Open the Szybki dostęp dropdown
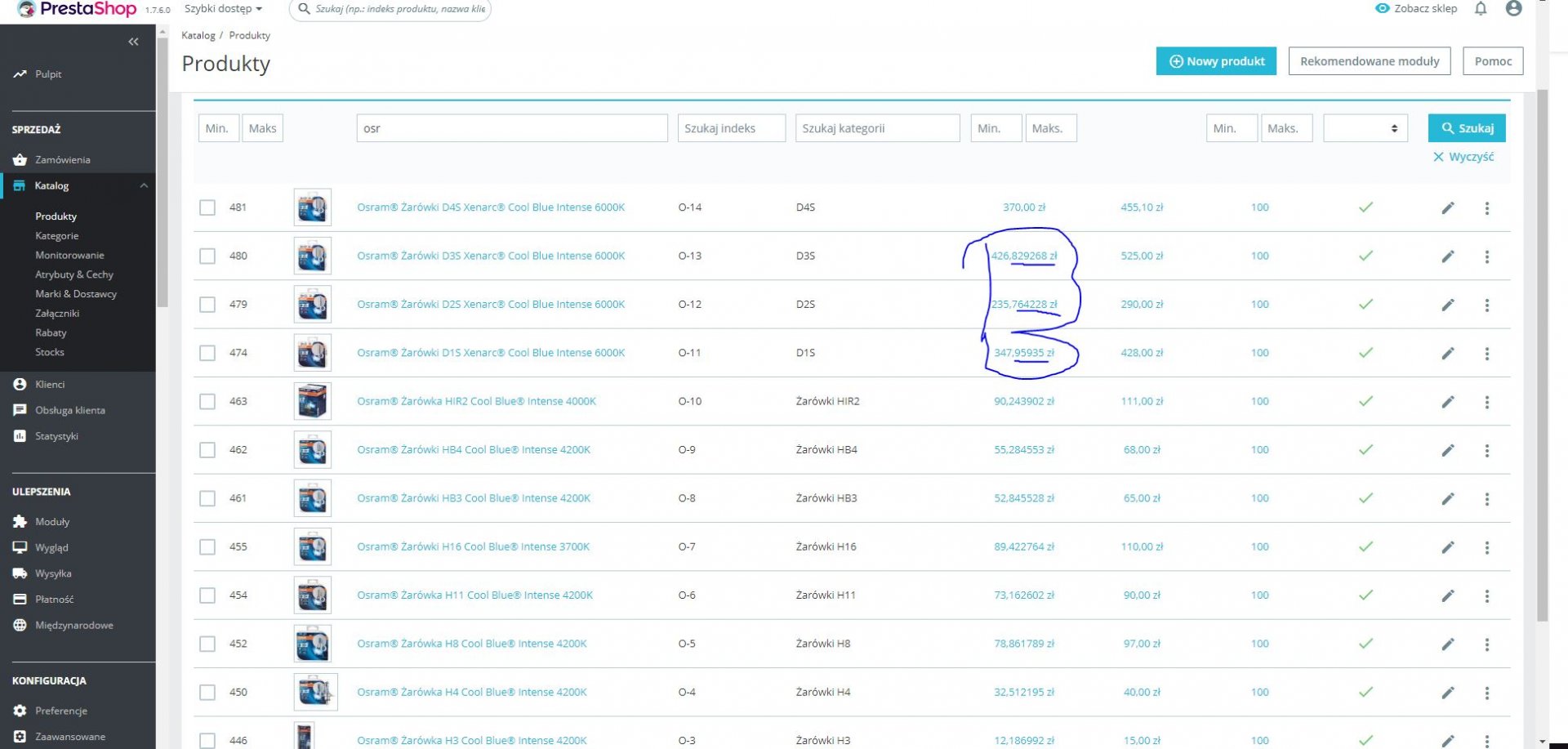1568x749 pixels. [223, 9]
